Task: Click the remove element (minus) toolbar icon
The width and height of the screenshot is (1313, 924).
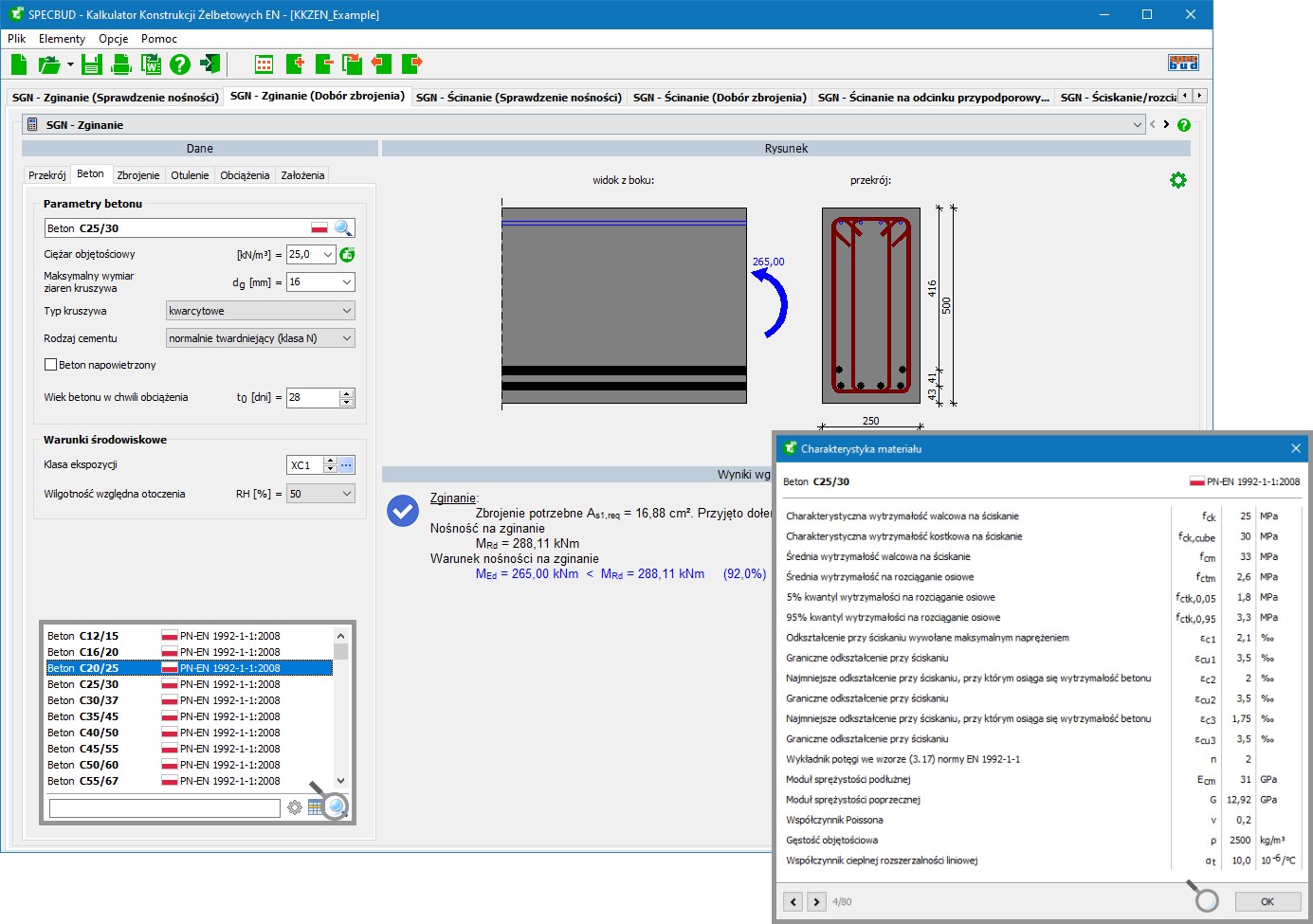Action: click(324, 64)
